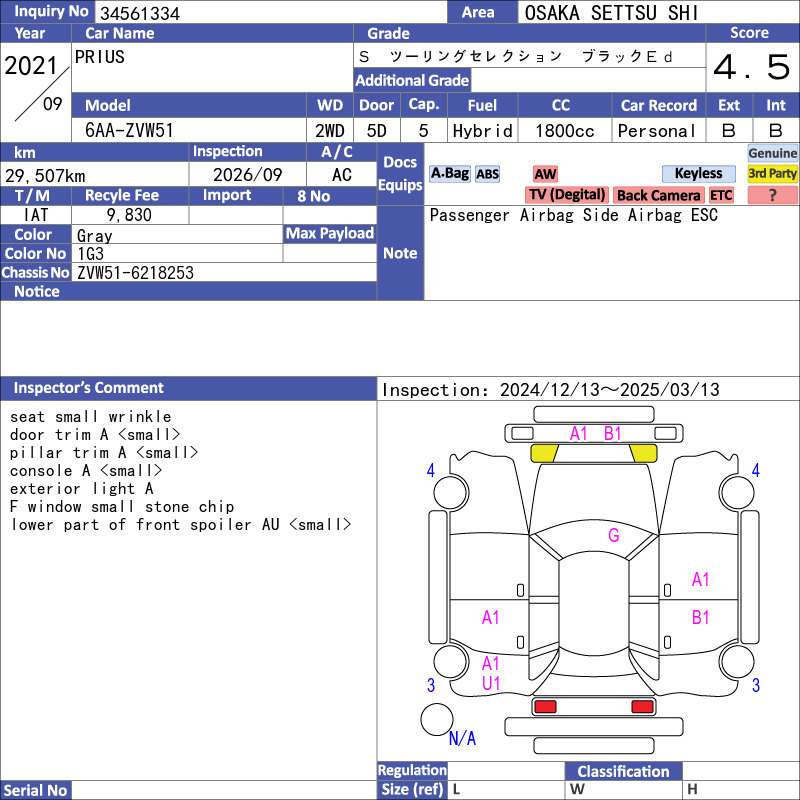The height and width of the screenshot is (800, 800).
Task: Click the G mark on the windshield
Action: [x=613, y=536]
